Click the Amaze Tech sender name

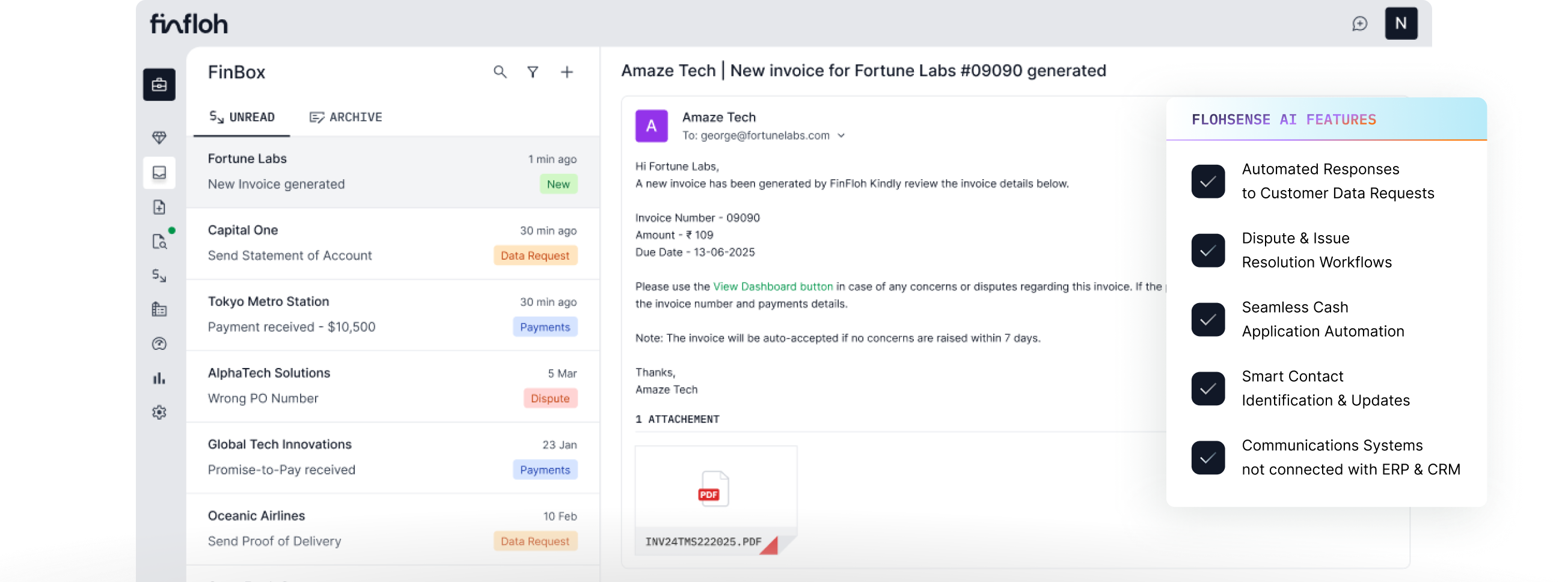[719, 117]
